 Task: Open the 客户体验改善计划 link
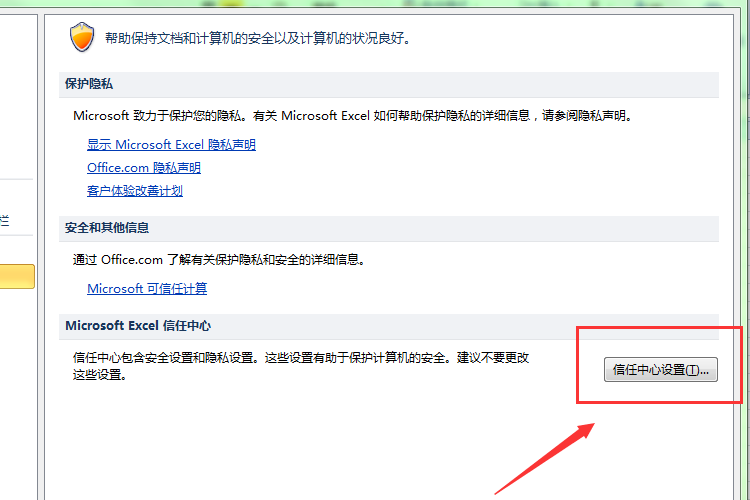134,191
